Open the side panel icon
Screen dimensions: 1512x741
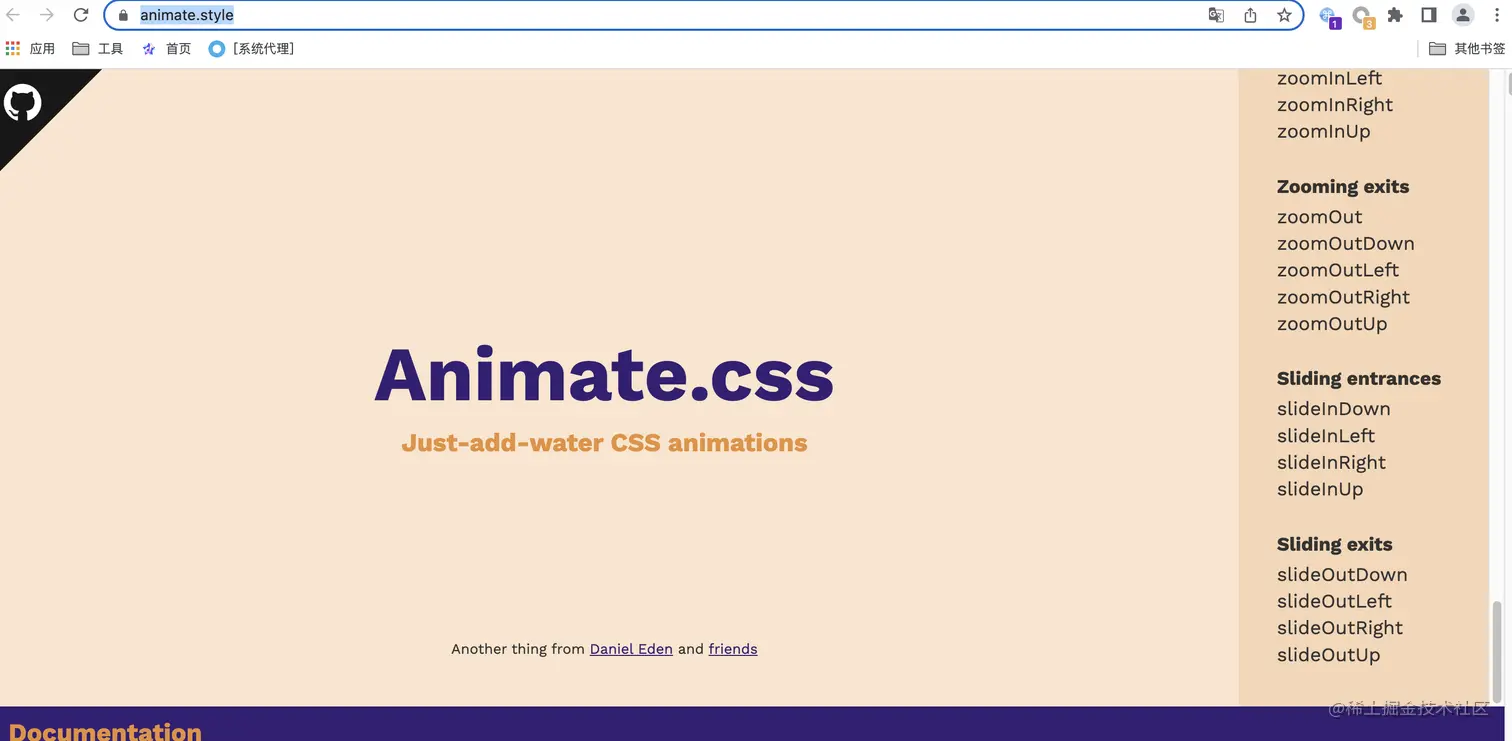click(x=1429, y=15)
